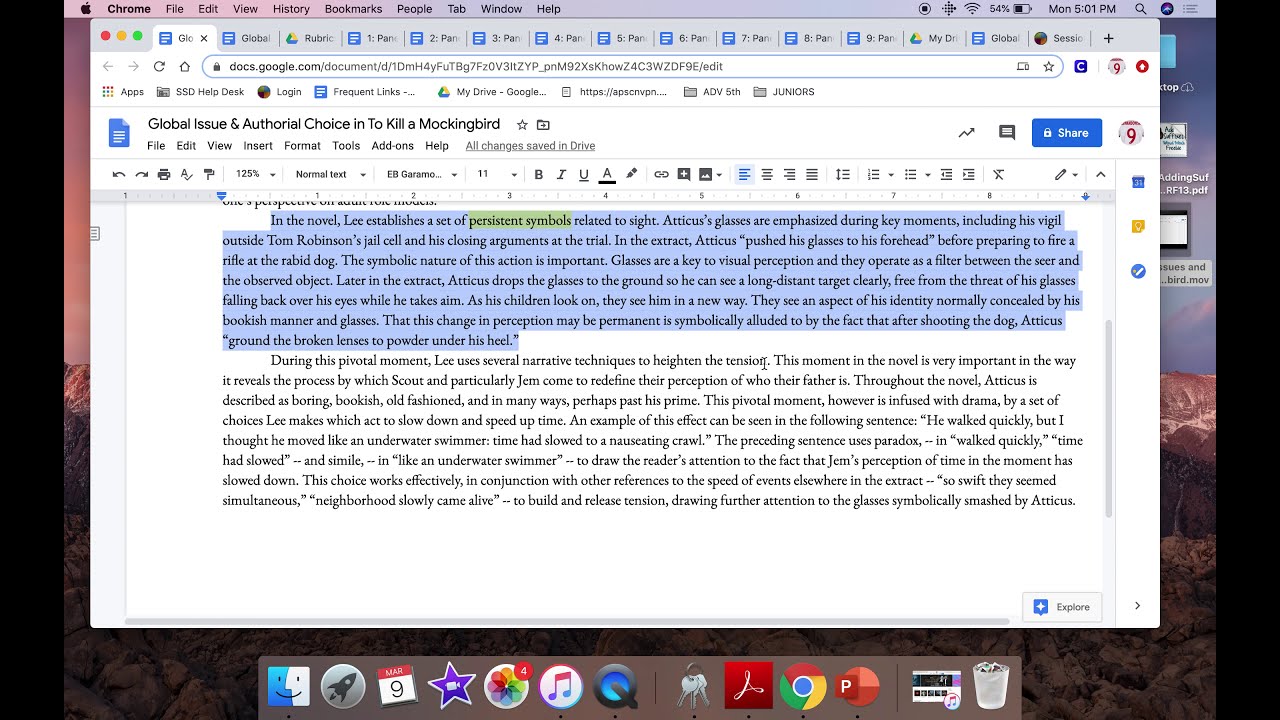Toggle underline formatting
This screenshot has width=1280, height=720.
click(584, 174)
